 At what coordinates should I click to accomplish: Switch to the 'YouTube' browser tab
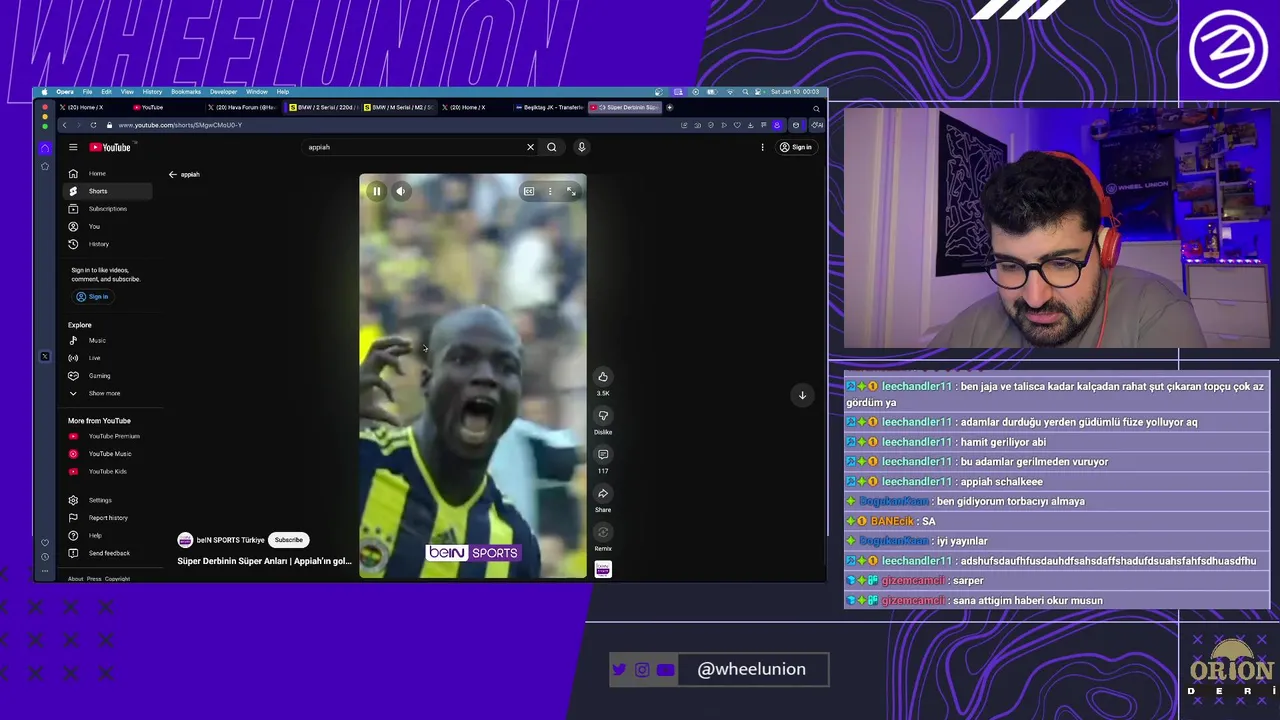[x=165, y=107]
